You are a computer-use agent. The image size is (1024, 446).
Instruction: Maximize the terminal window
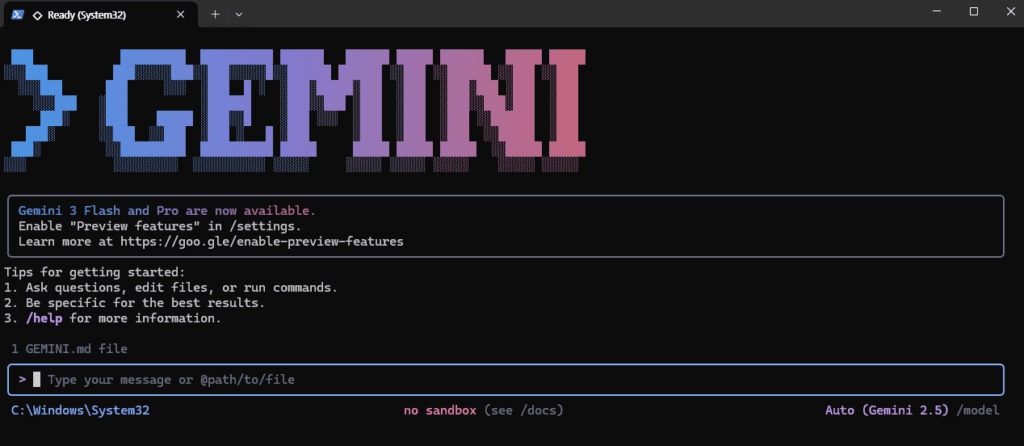point(974,12)
